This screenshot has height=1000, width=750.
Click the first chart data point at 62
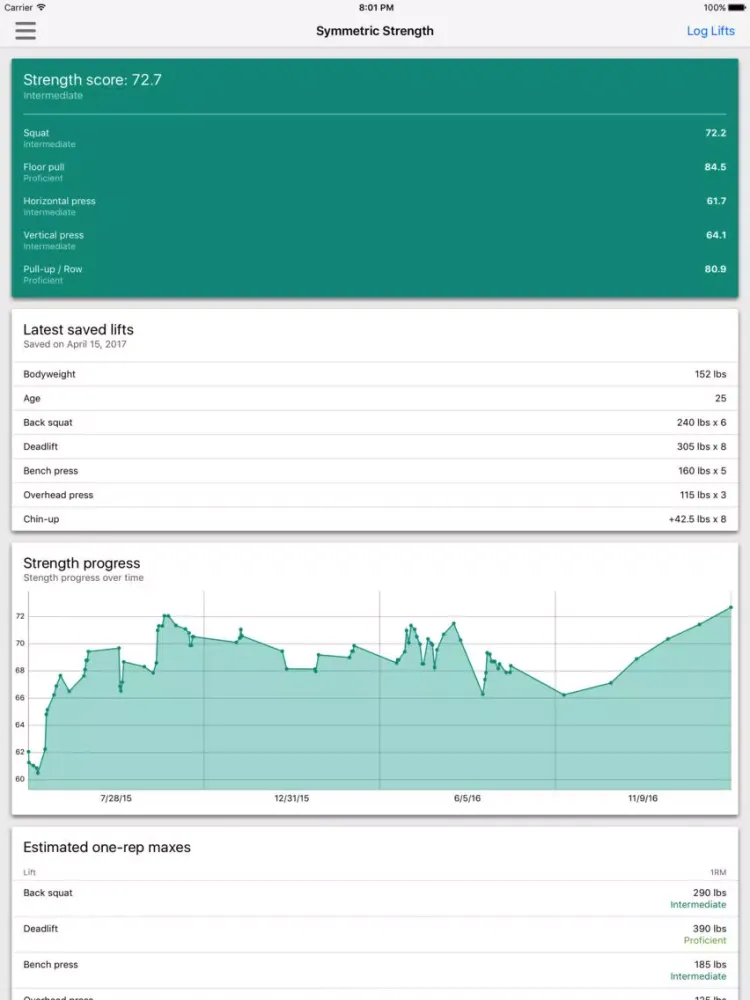point(29,752)
